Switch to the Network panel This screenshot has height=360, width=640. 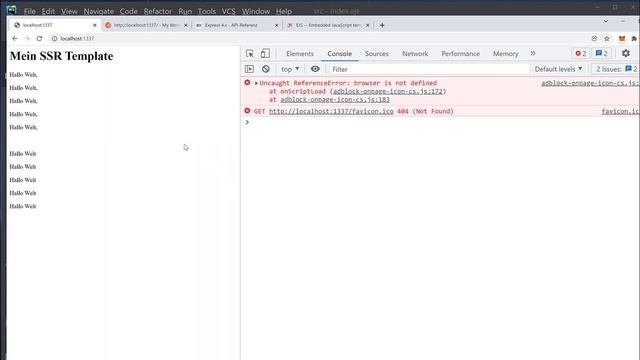click(415, 53)
